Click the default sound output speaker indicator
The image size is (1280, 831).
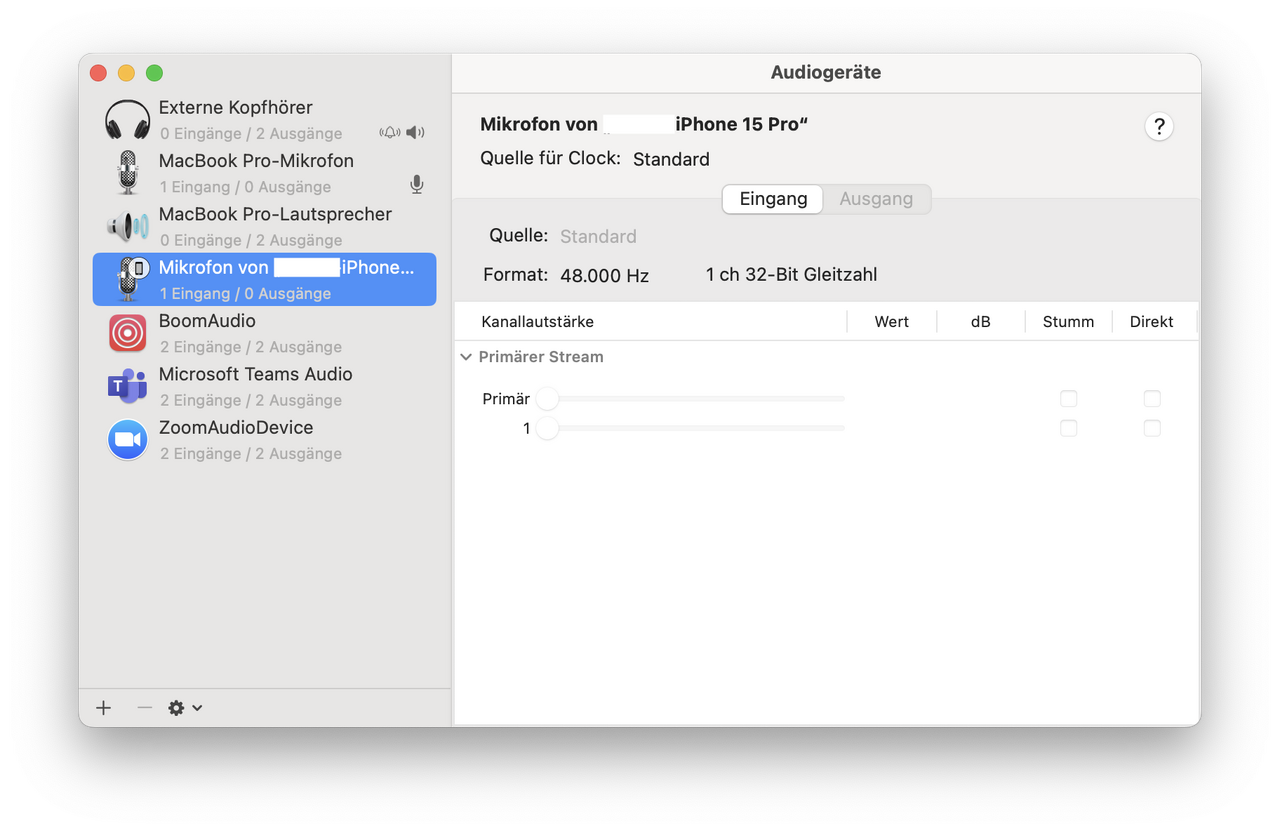[416, 133]
